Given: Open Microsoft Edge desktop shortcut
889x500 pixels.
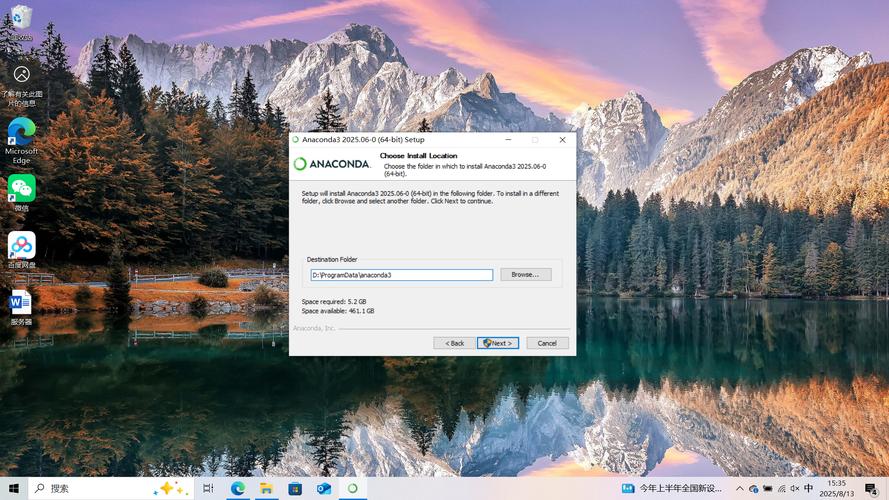Looking at the screenshot, I should tap(22, 141).
